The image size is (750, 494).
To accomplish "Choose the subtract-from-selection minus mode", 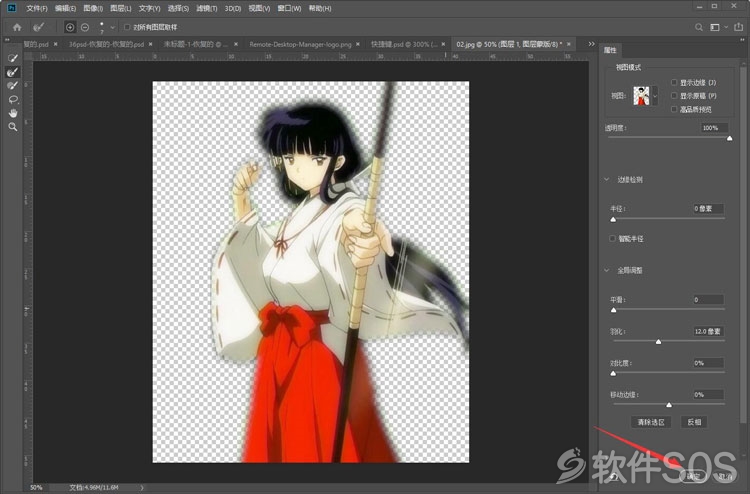I will click(x=85, y=27).
